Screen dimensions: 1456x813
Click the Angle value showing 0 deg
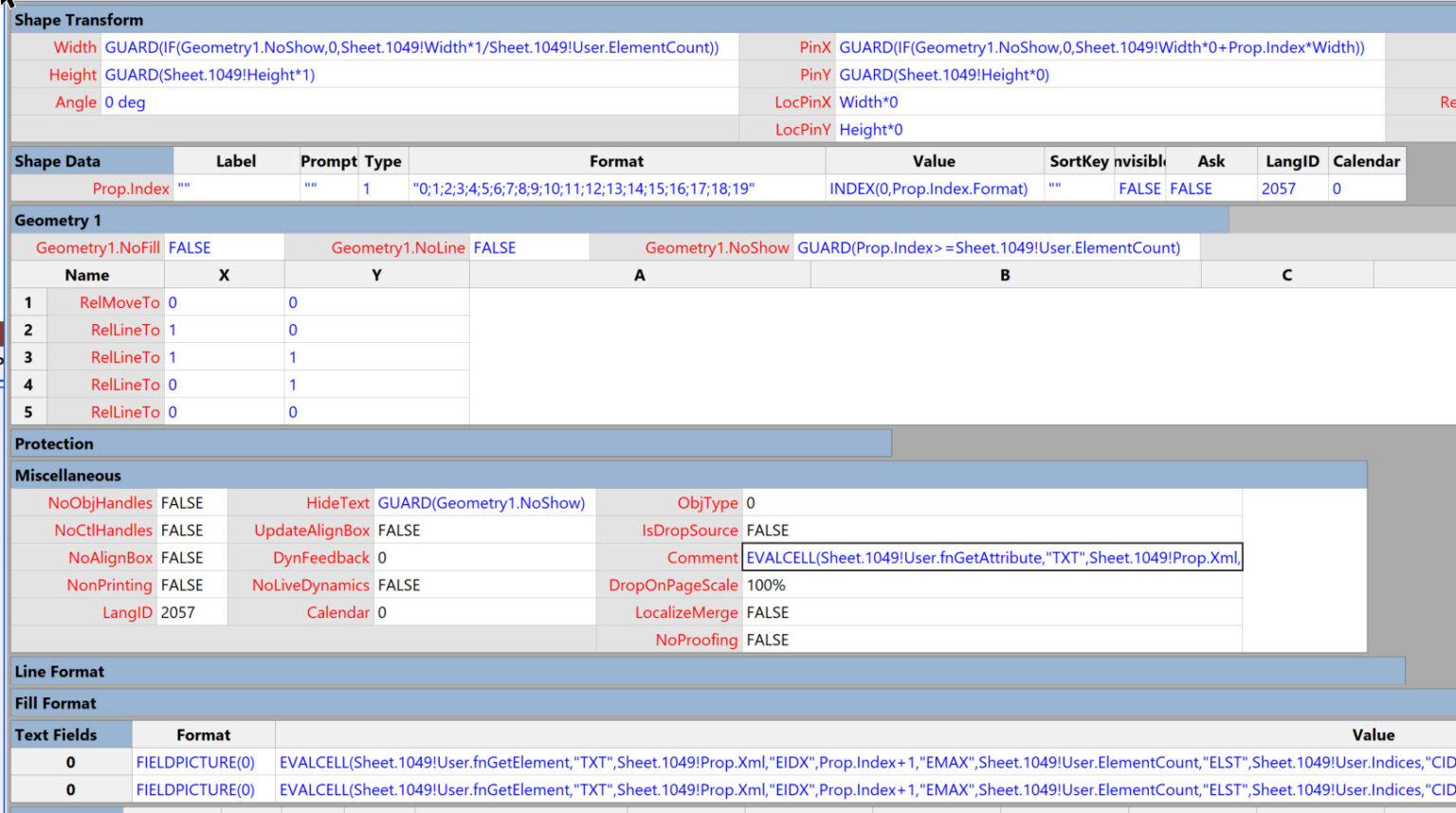tap(124, 101)
